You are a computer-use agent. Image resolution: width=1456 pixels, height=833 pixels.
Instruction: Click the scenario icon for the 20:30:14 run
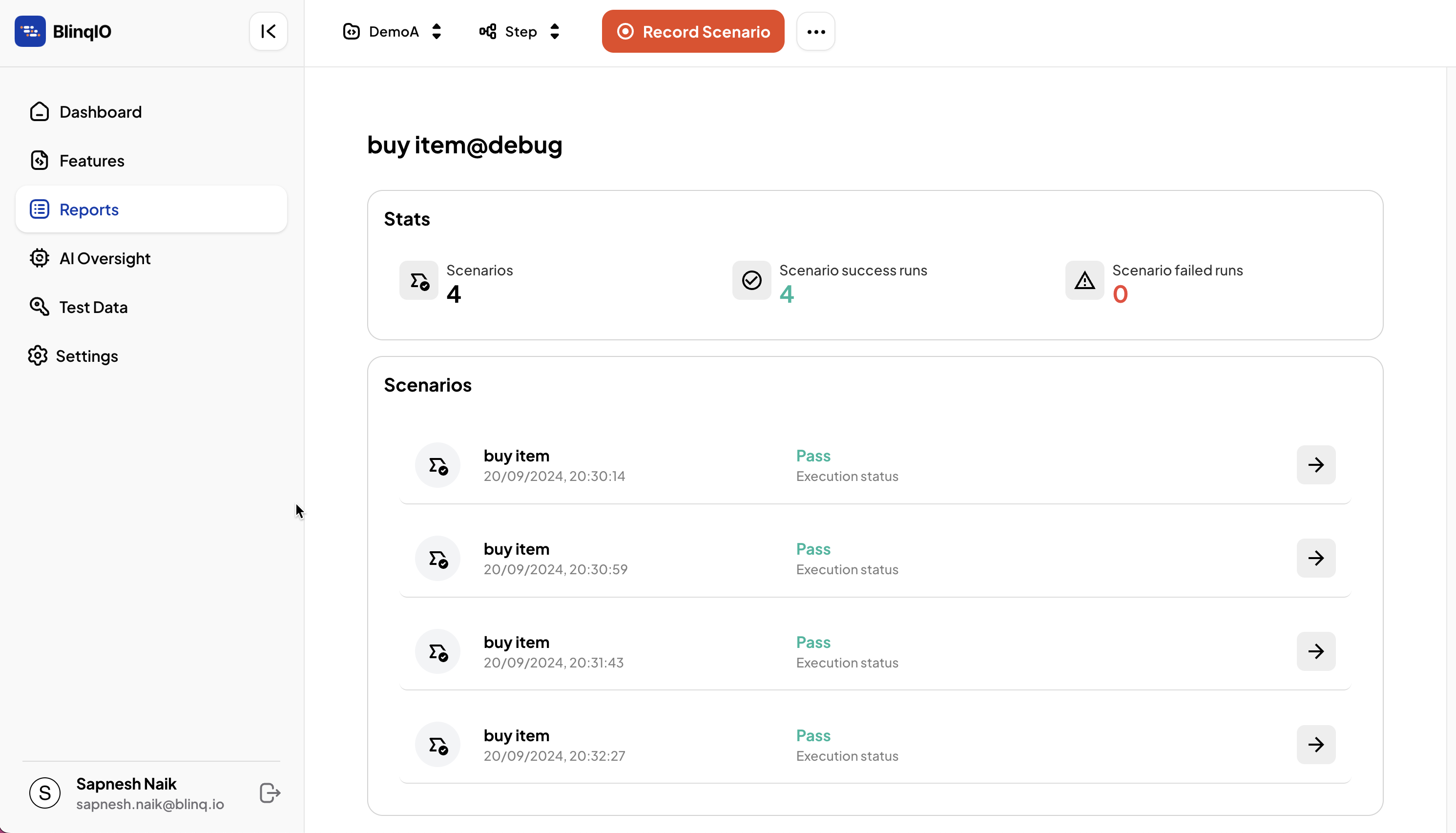point(437,465)
